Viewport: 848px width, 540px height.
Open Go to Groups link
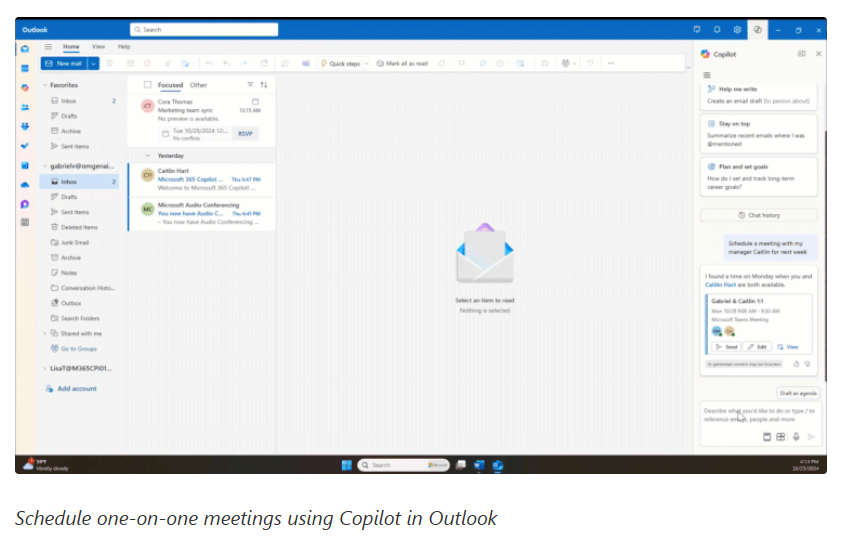[x=74, y=349]
